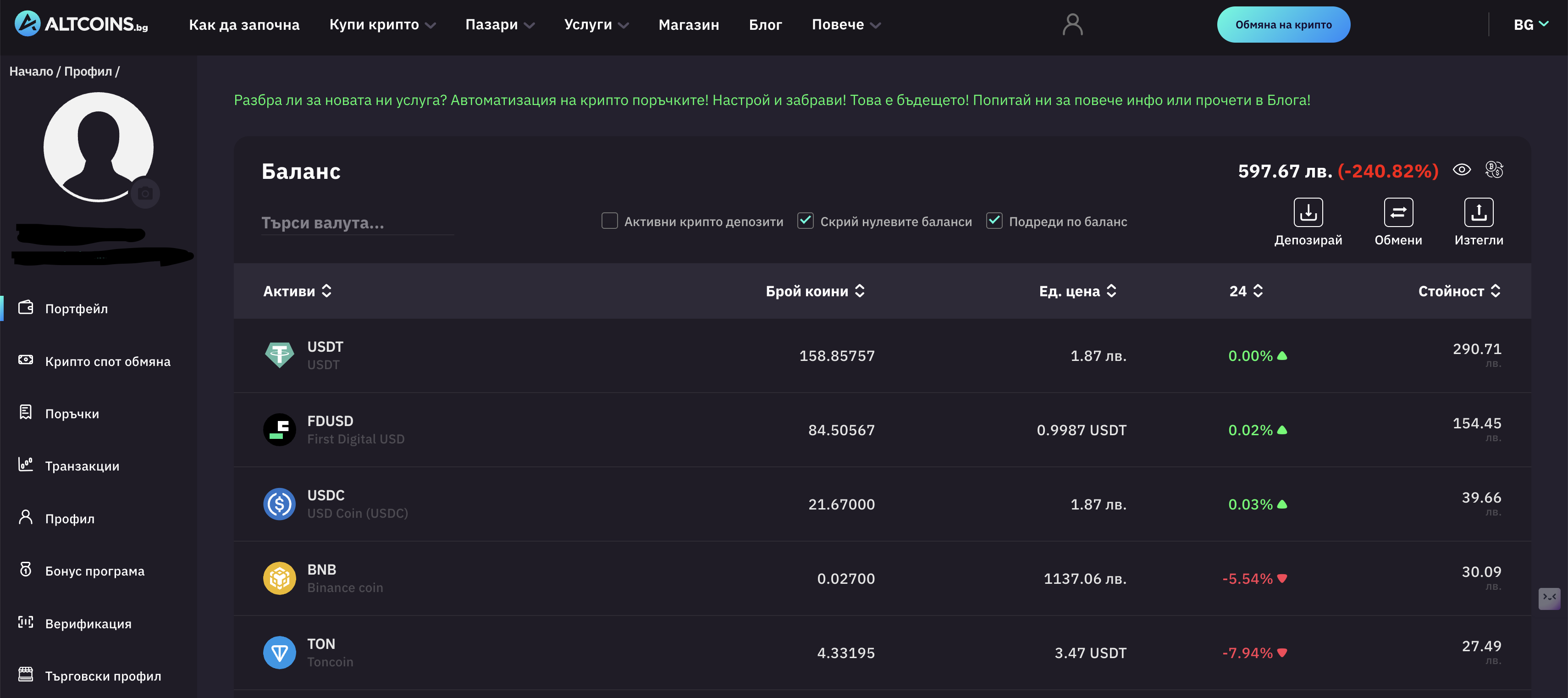Follow the Начало breadcrumb link
This screenshot has width=1568, height=698.
[x=31, y=71]
